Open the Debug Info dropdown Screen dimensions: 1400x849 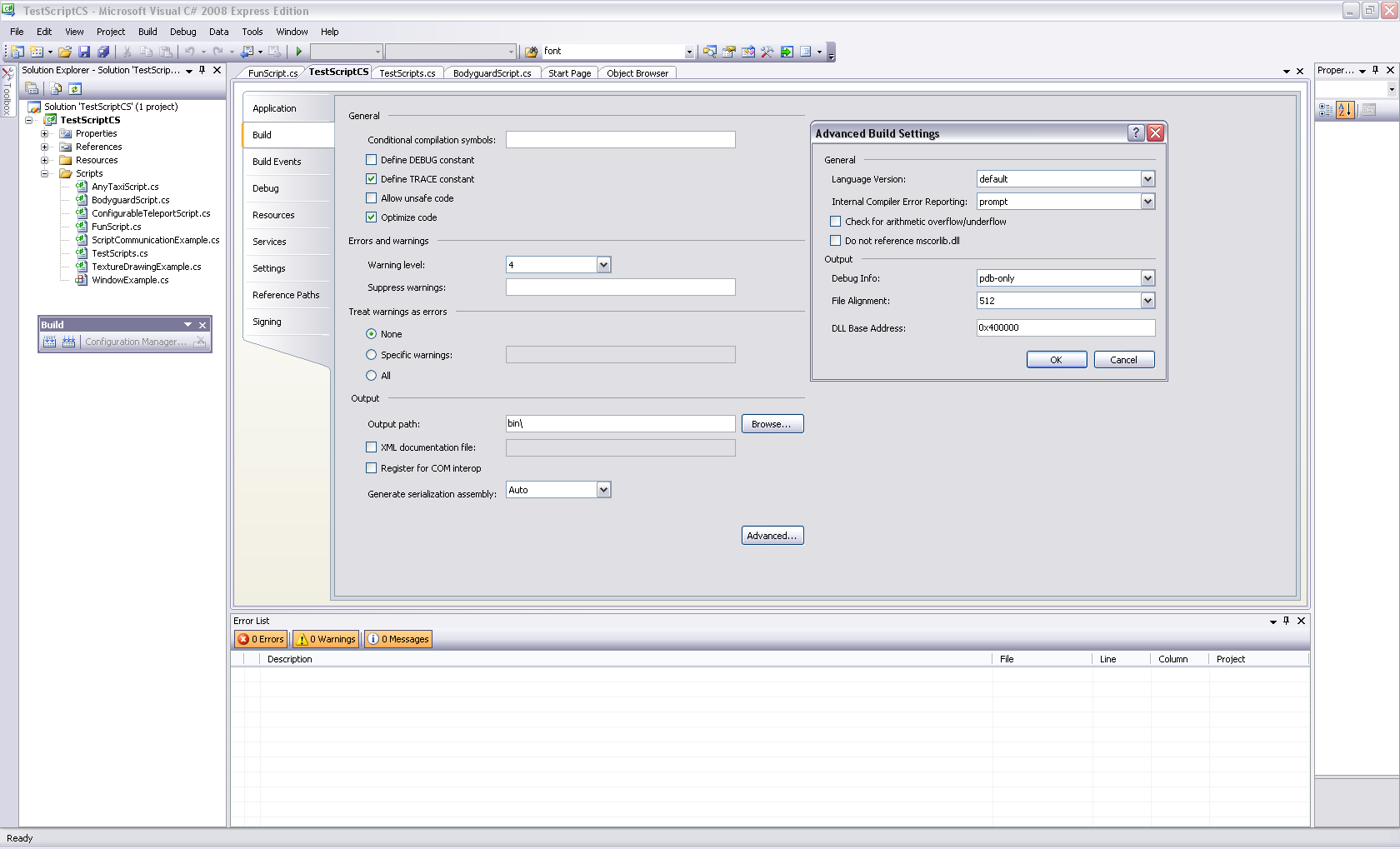point(1147,278)
